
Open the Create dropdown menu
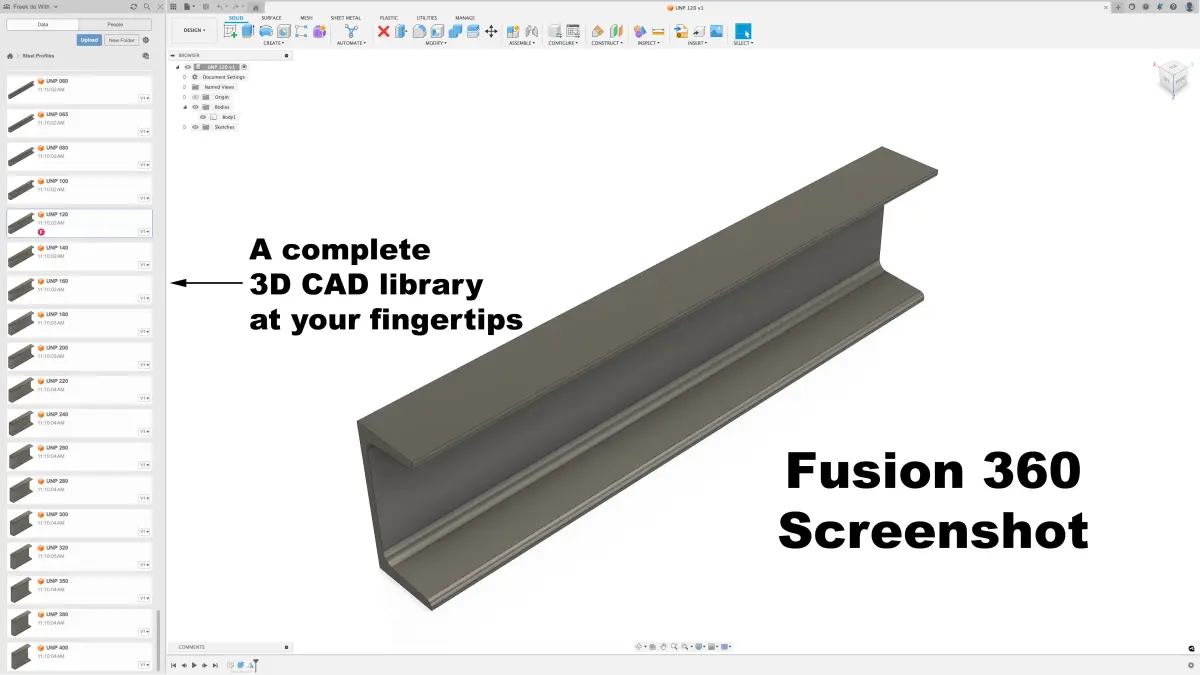(x=273, y=43)
